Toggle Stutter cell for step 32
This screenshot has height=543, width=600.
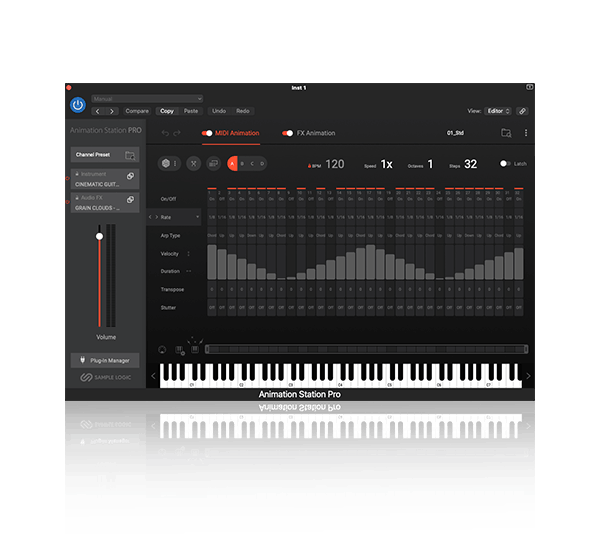click(518, 308)
